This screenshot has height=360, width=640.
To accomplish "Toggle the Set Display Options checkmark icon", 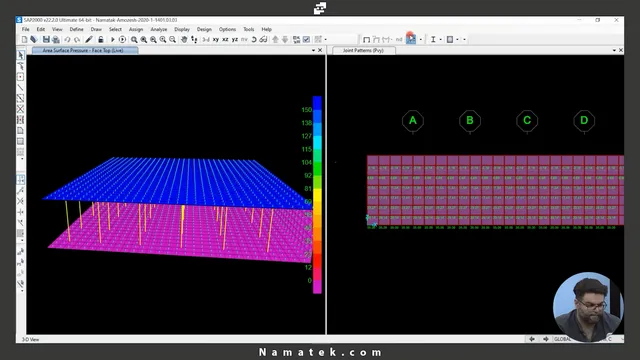I will (x=306, y=40).
